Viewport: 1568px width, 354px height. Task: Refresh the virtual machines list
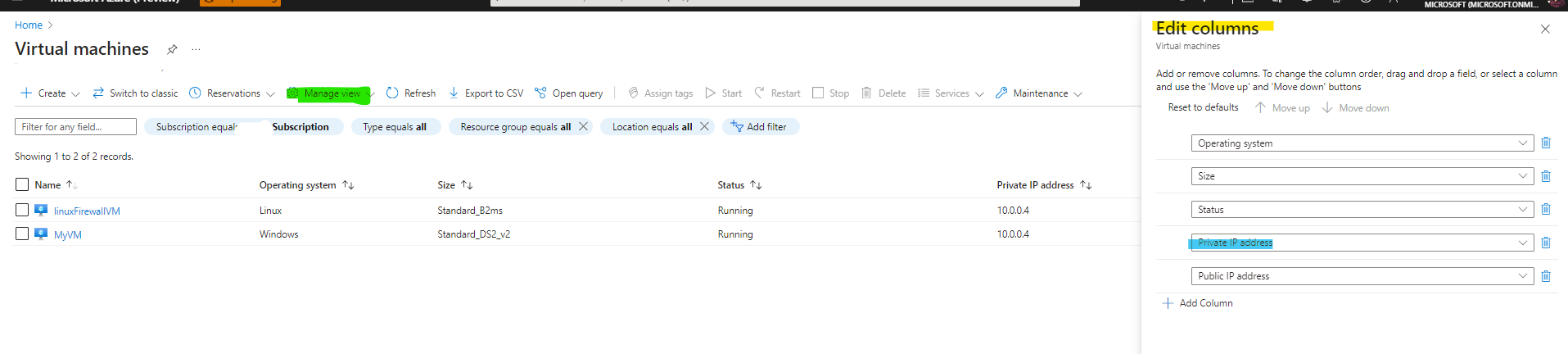[411, 93]
